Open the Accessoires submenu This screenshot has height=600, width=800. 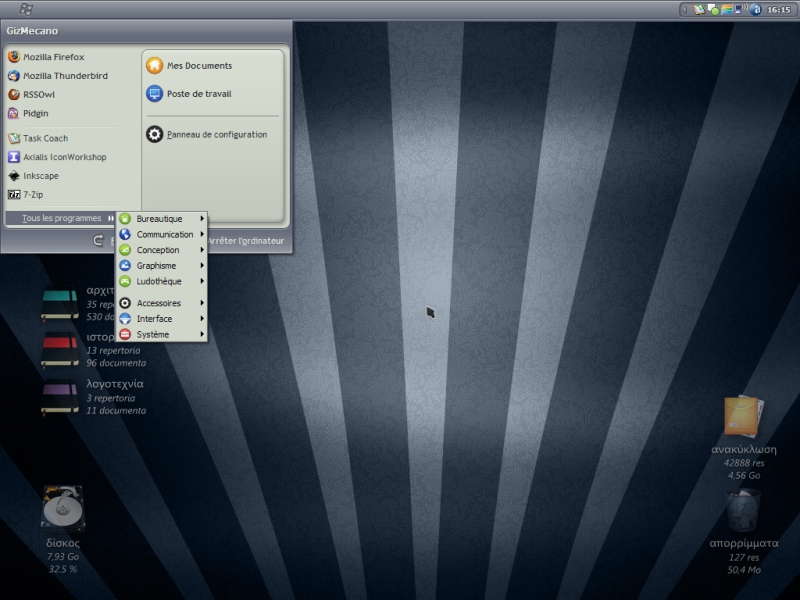coord(162,303)
